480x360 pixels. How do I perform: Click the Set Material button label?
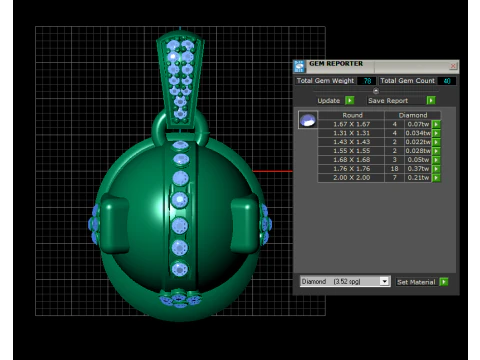coord(416,282)
